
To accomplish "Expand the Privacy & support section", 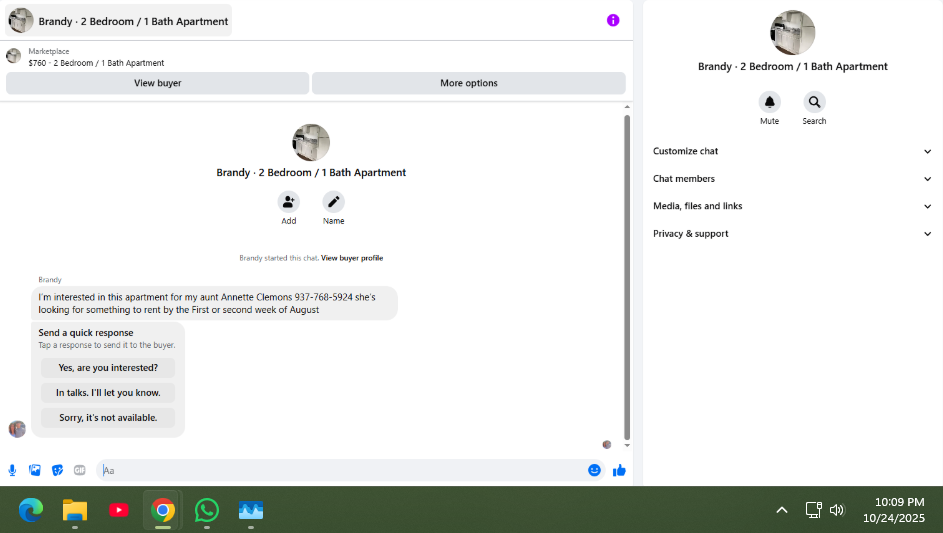I will tap(792, 233).
